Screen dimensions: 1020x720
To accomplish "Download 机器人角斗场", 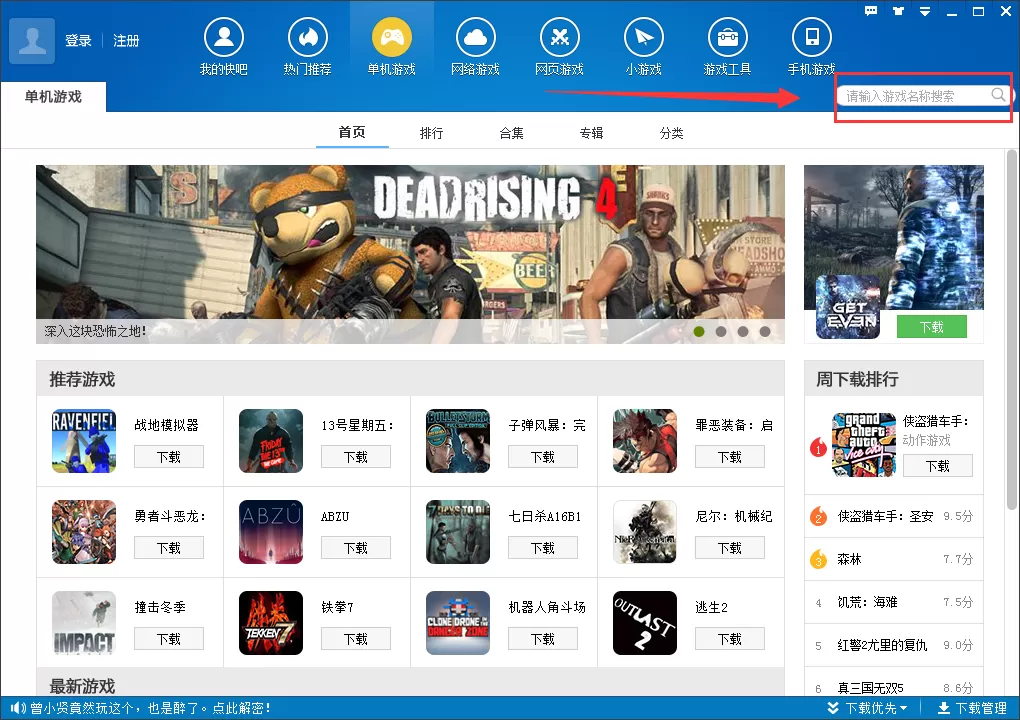I will tap(543, 639).
